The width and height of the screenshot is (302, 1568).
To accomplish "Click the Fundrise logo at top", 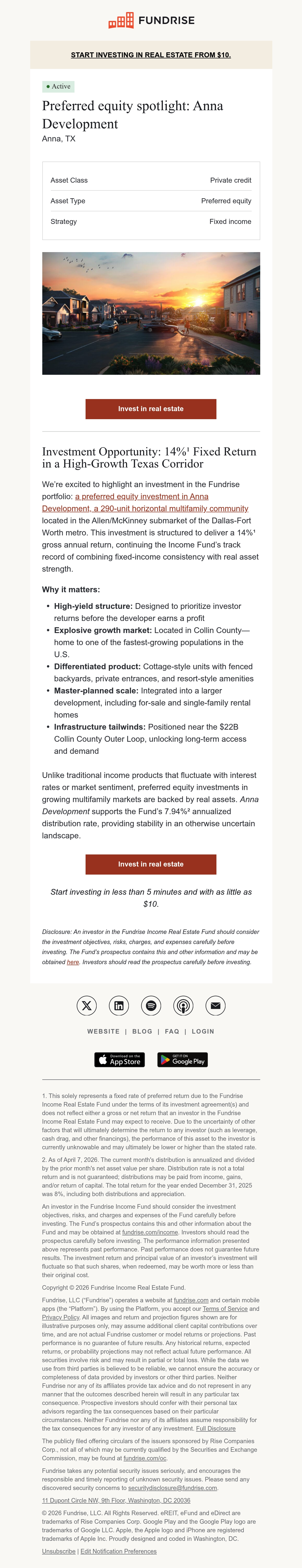I will 151,20.
